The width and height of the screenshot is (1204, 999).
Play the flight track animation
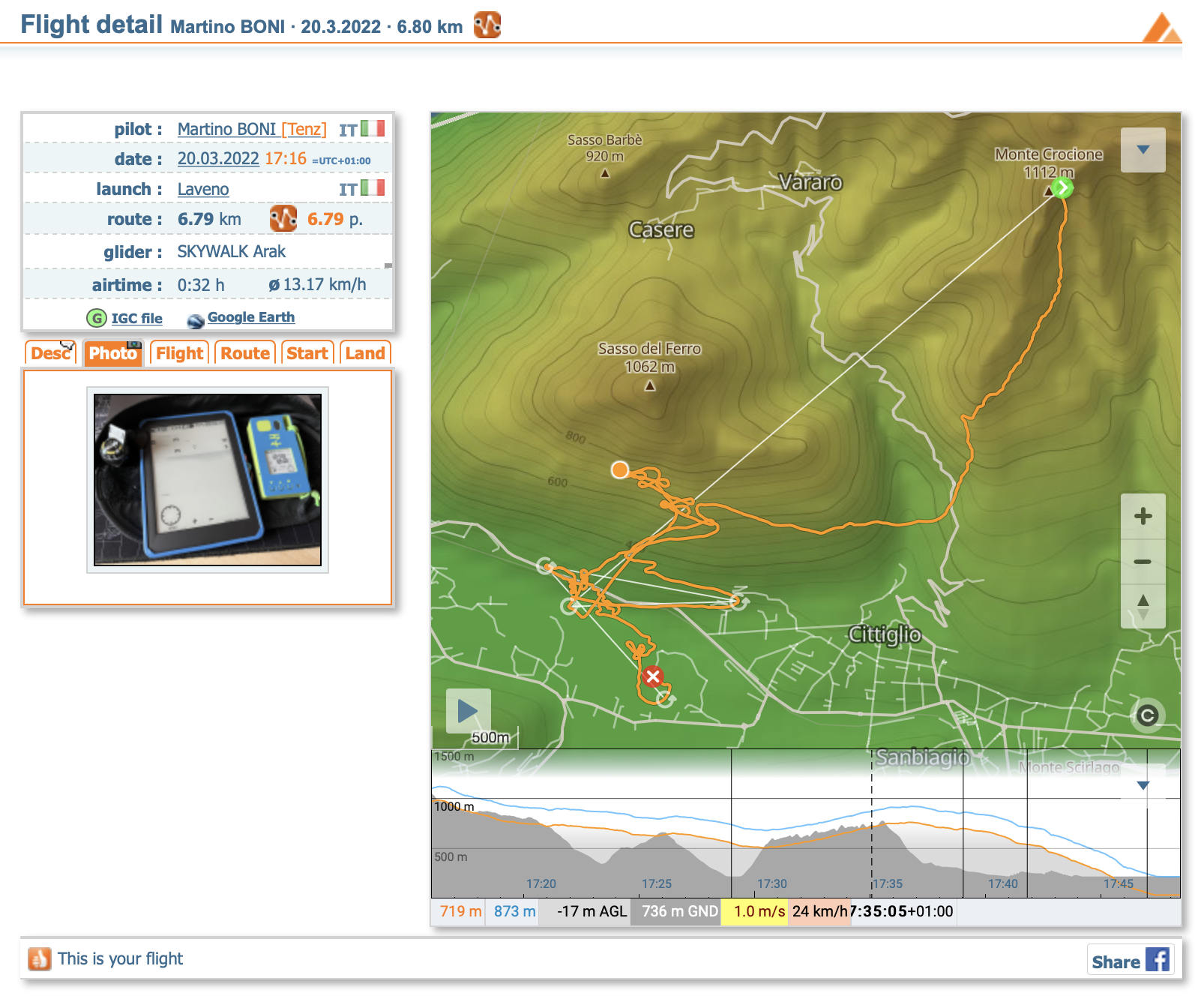pos(468,710)
